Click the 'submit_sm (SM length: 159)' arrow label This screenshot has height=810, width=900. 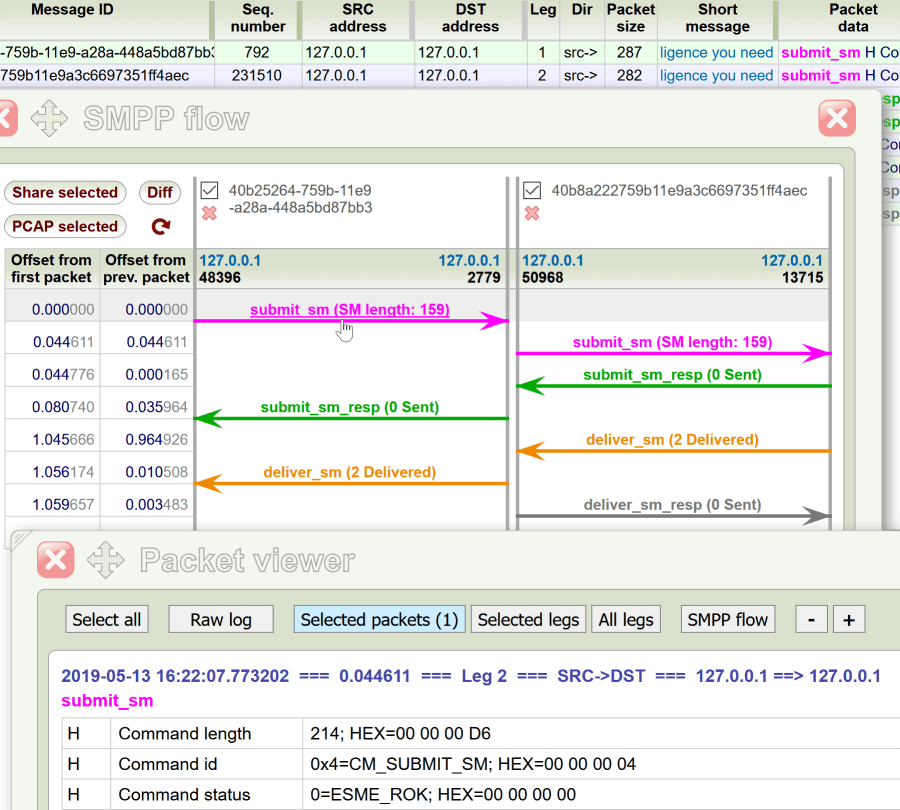[x=349, y=309]
